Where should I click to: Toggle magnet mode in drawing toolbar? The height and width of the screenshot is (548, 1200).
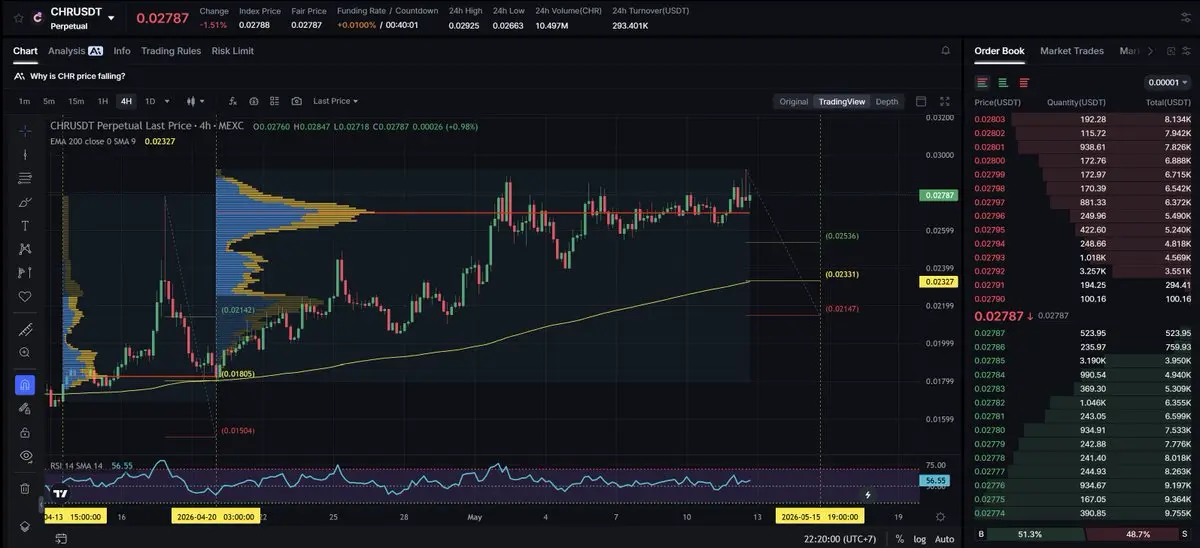click(25, 385)
